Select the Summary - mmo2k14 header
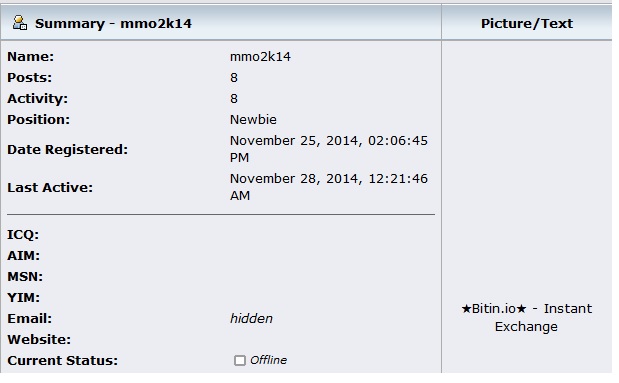The image size is (619, 383). pyautogui.click(x=113, y=23)
